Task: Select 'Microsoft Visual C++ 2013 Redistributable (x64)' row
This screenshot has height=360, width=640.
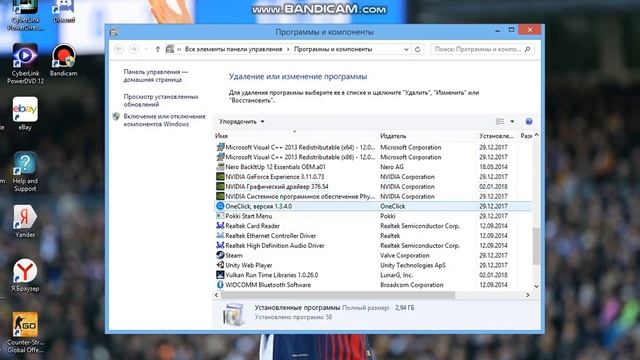Action: 373,147
